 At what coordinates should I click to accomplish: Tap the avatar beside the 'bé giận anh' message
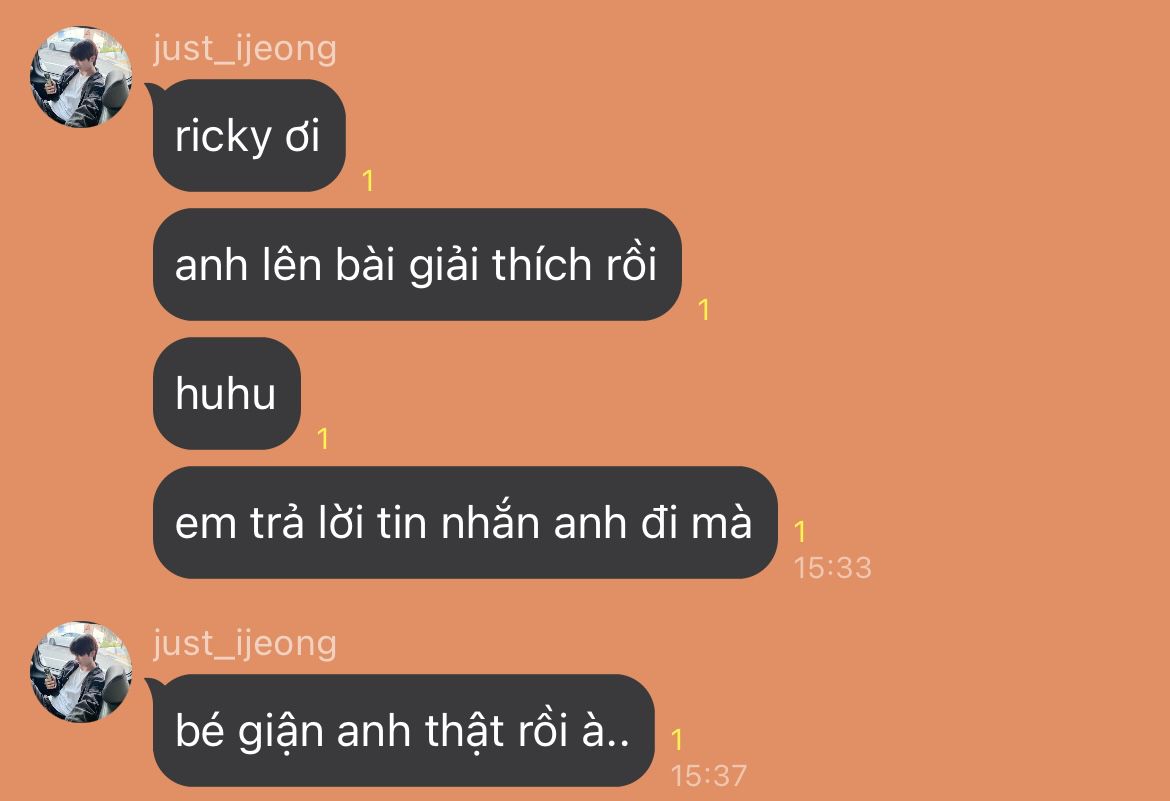[x=81, y=671]
